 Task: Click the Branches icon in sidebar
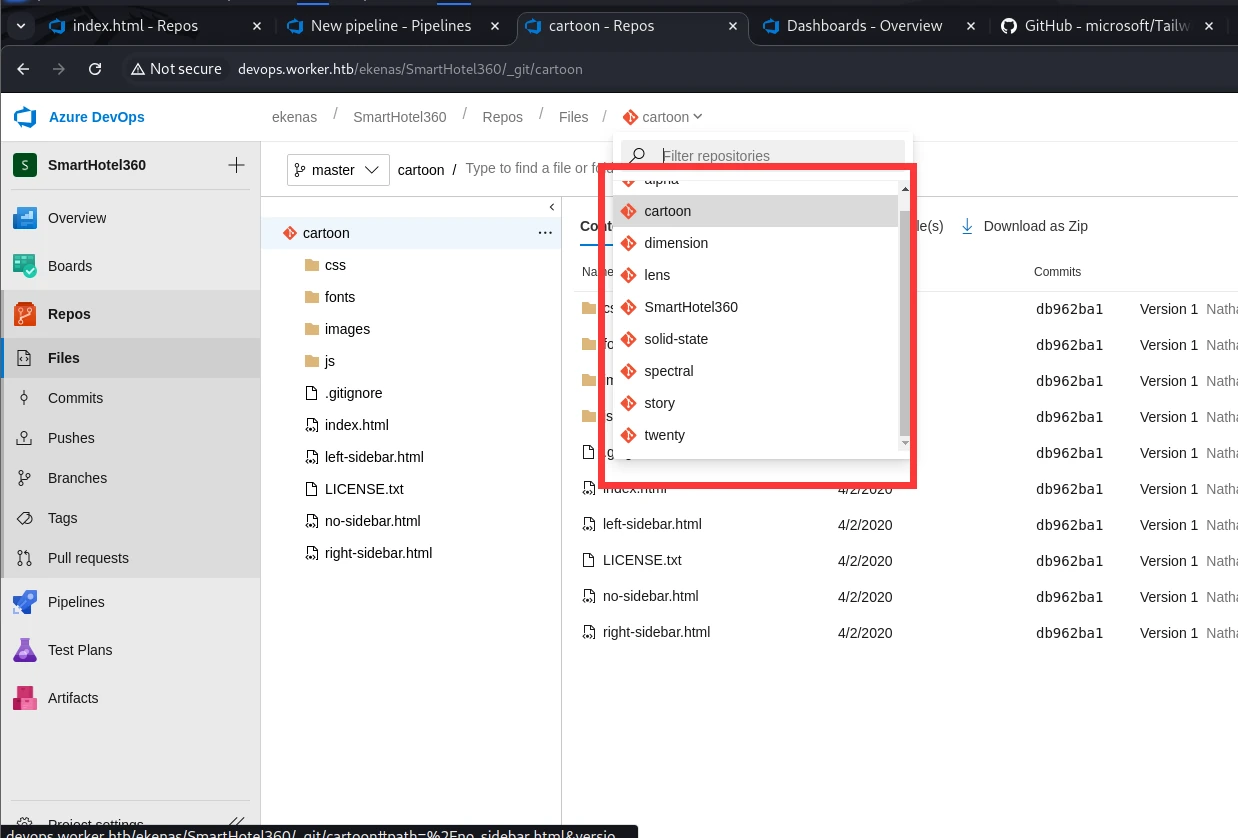[x=24, y=478]
